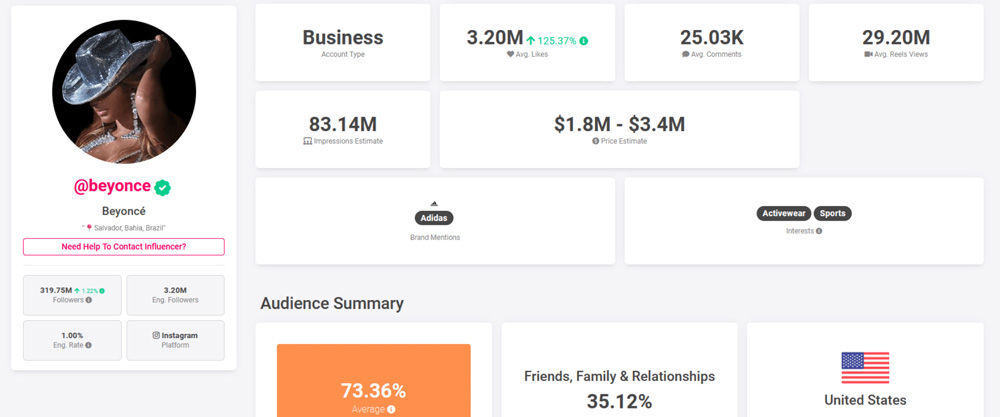Click Beyoncé's profile picture
1000x417 pixels.
(x=124, y=92)
